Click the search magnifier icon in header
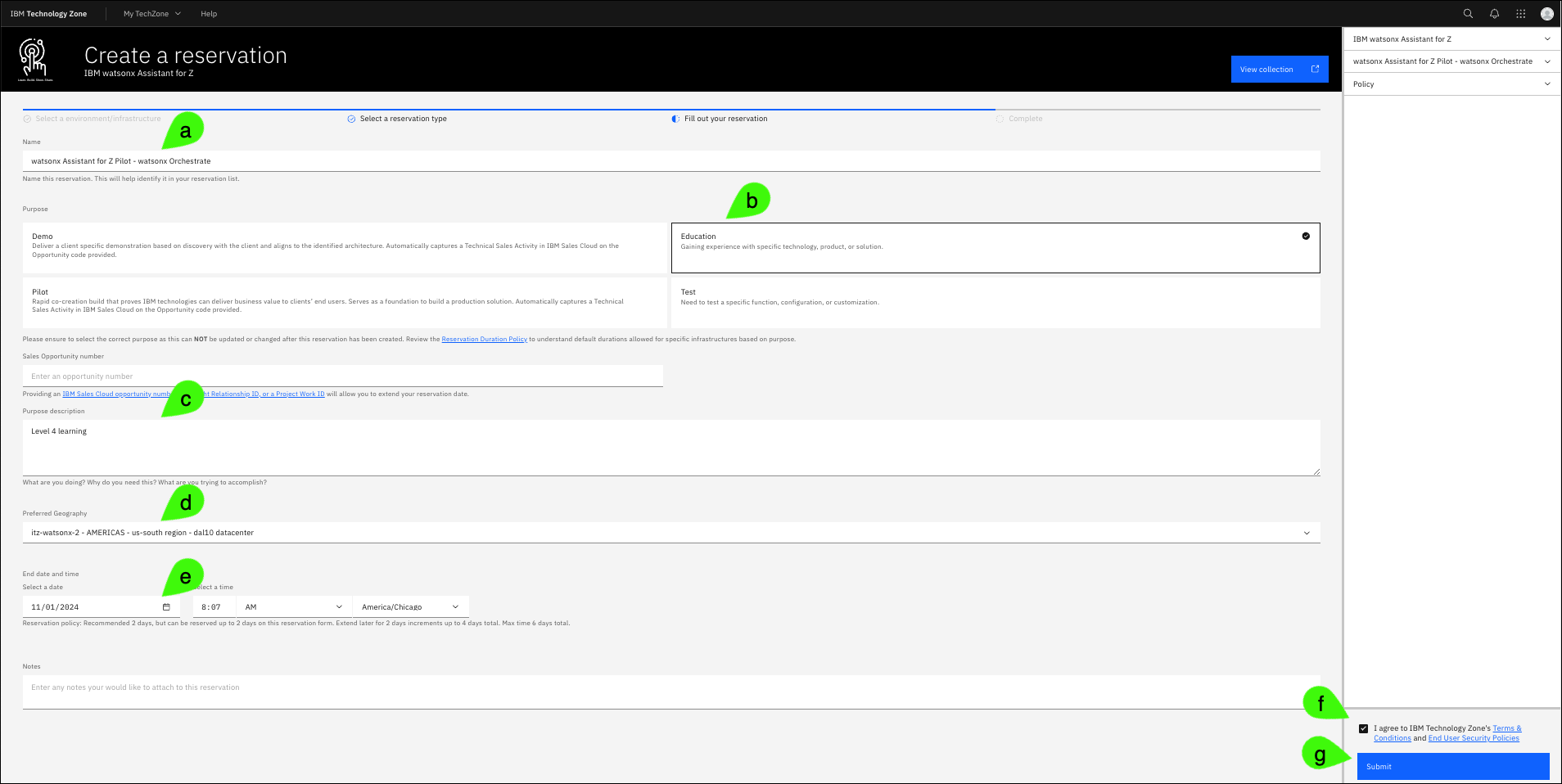1562x784 pixels. 1468,14
